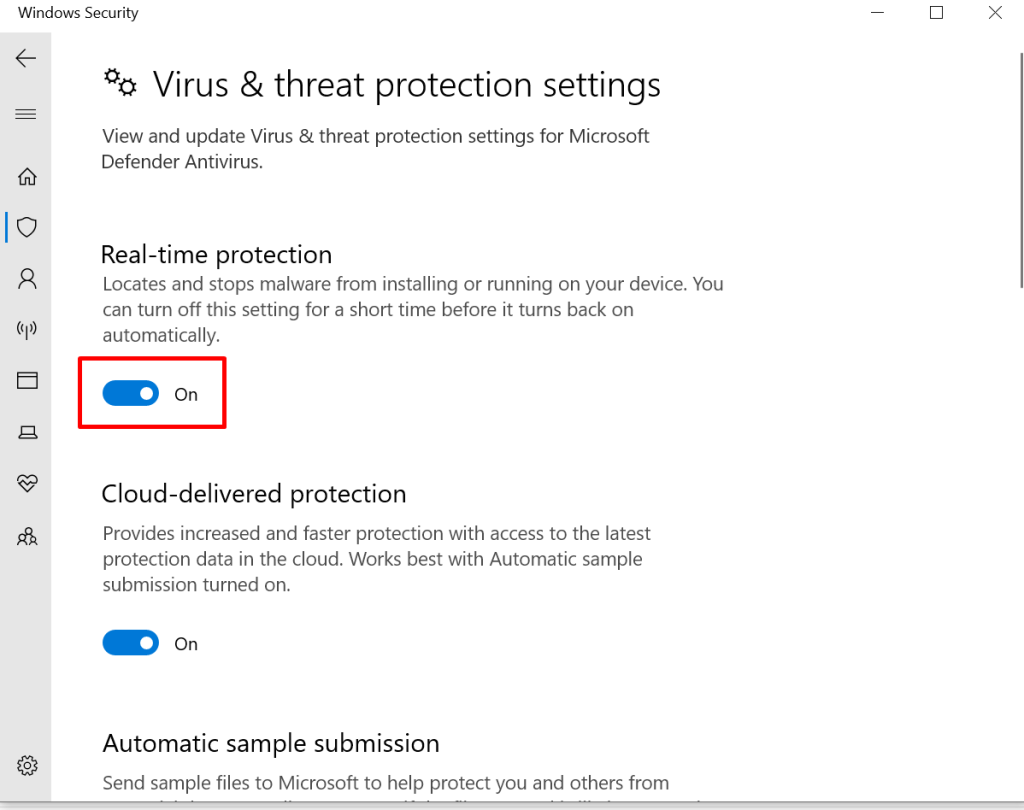Open Settings gear in sidebar bottom
Screen dimensions: 1024x810
27,766
